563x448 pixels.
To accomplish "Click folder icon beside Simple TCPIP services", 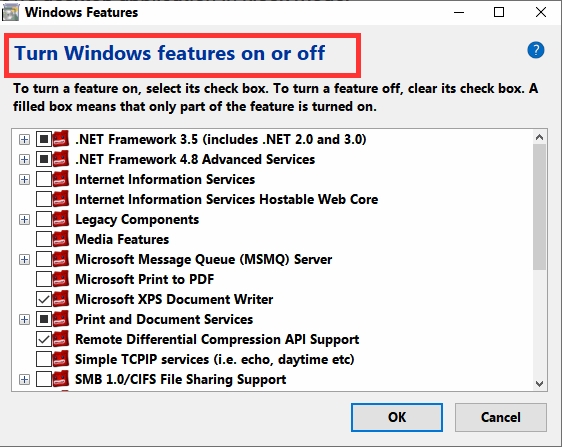I will point(61,359).
